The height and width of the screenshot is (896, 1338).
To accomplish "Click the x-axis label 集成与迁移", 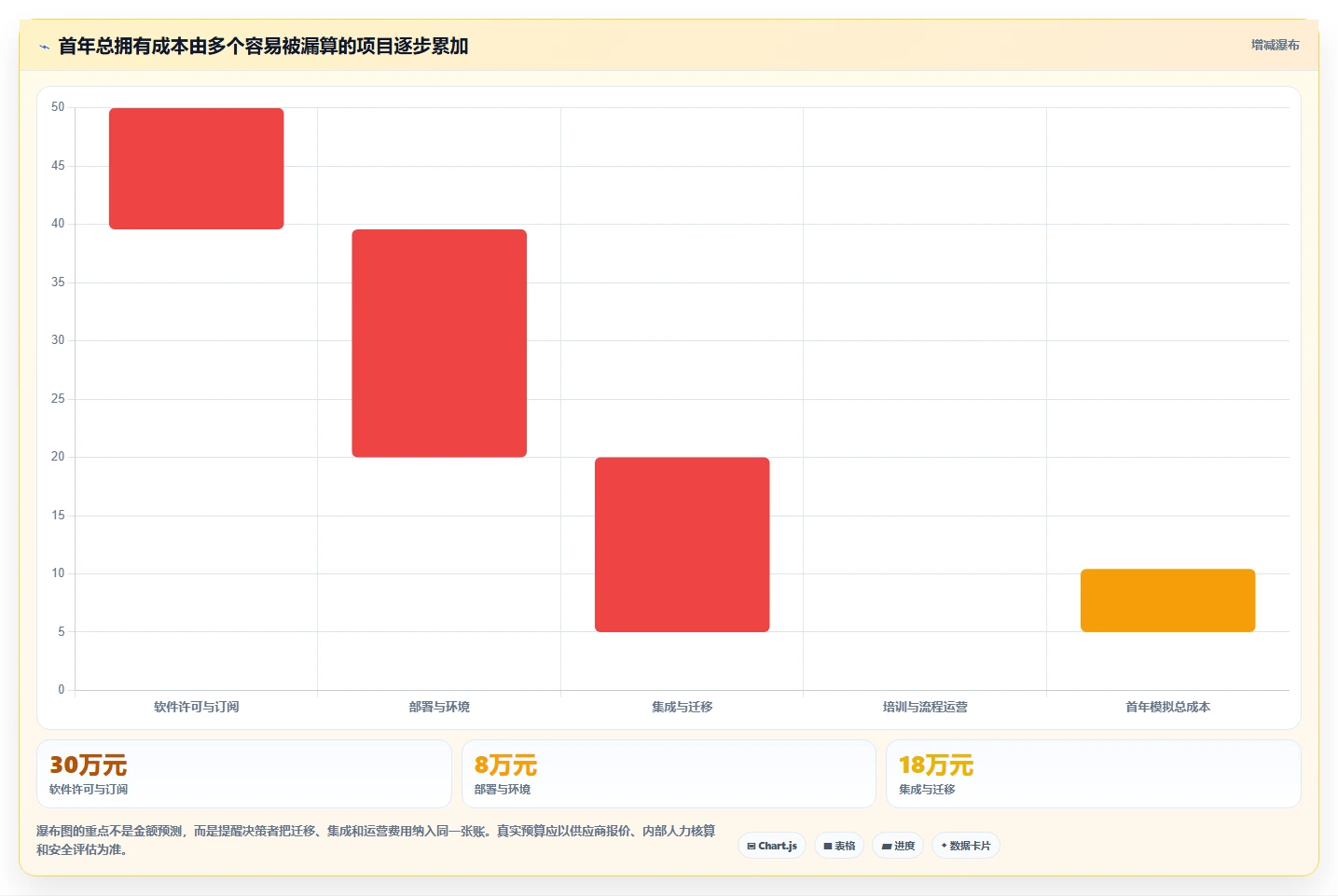I will pos(683,707).
